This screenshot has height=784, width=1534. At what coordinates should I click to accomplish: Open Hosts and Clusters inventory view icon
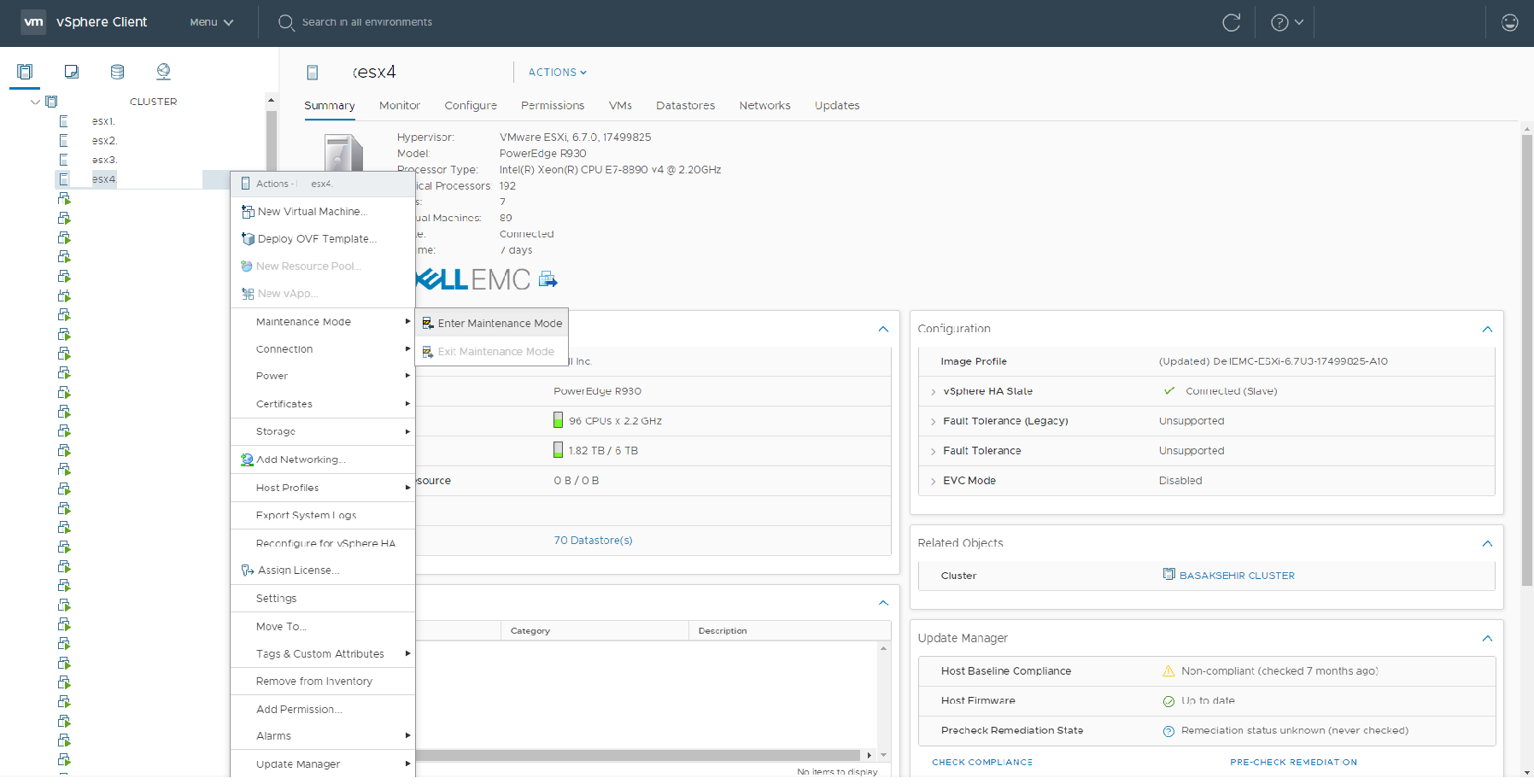coord(25,72)
